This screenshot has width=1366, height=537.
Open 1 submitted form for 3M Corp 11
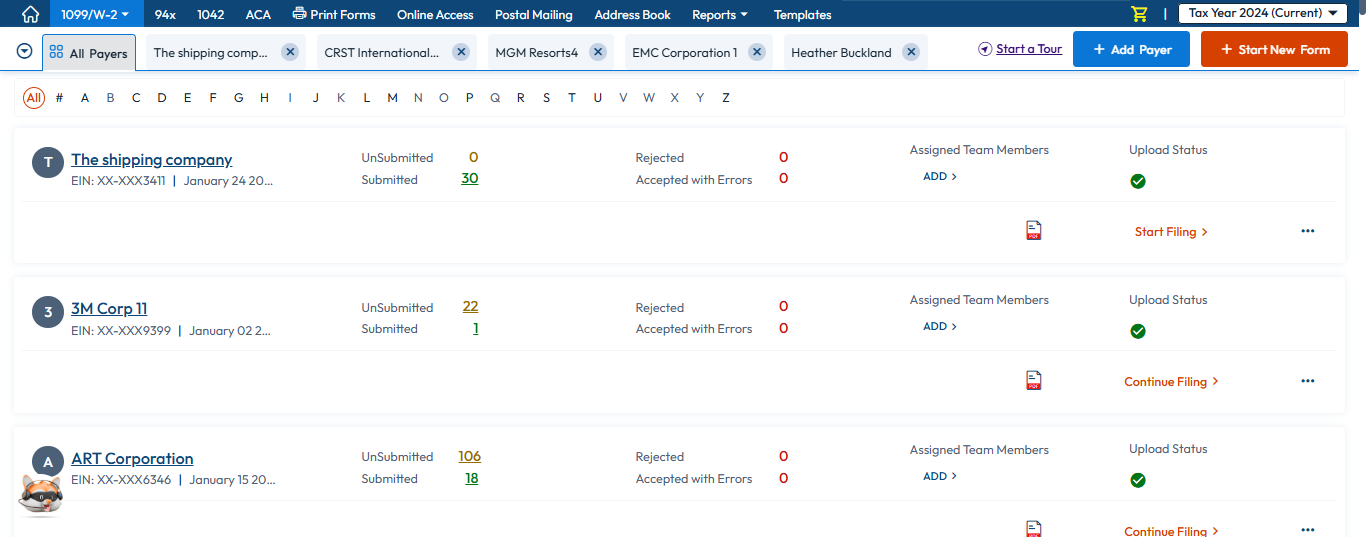point(476,328)
